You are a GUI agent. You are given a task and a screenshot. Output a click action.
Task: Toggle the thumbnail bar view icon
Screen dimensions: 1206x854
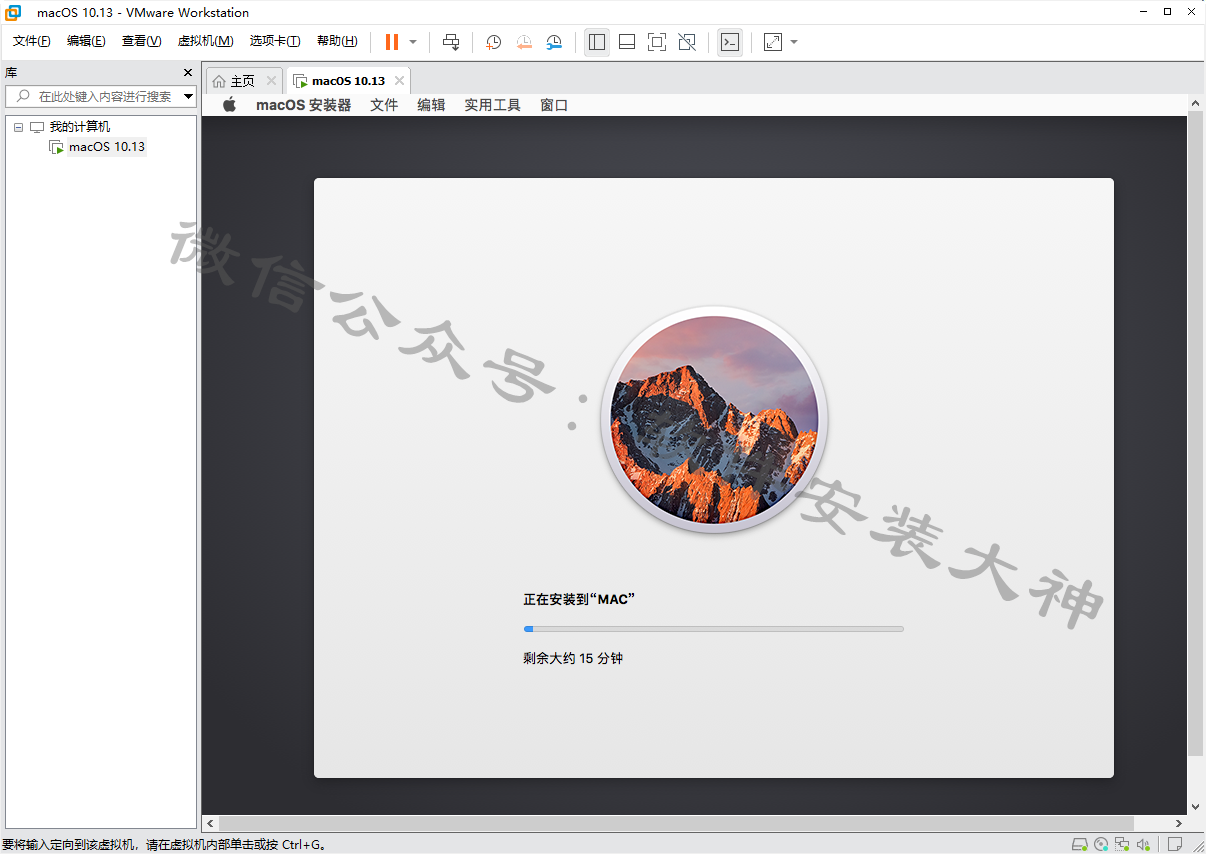[627, 42]
